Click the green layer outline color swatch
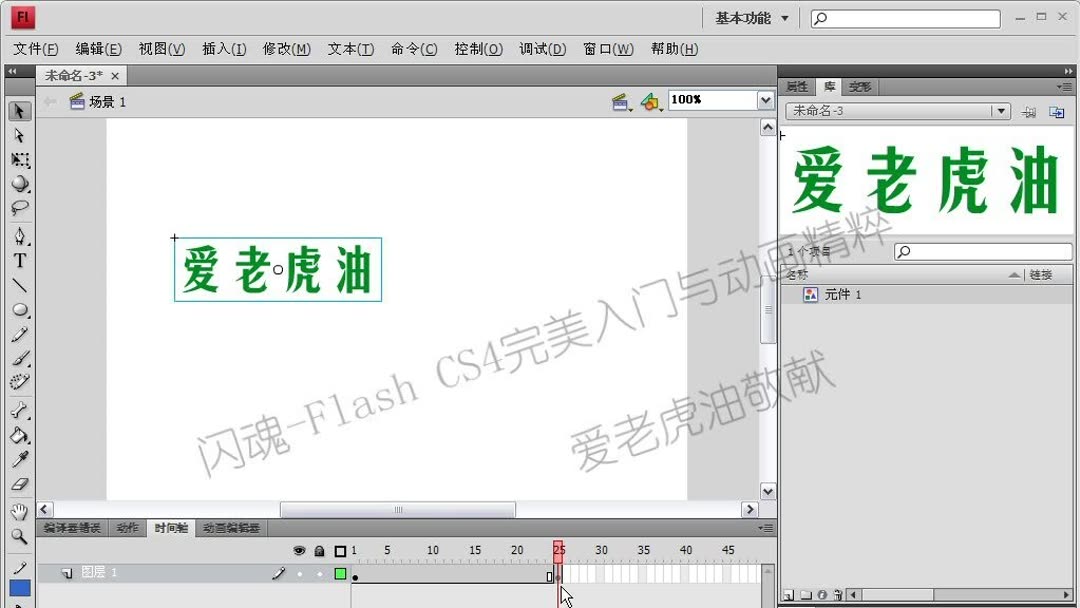This screenshot has width=1080, height=608. [x=339, y=572]
